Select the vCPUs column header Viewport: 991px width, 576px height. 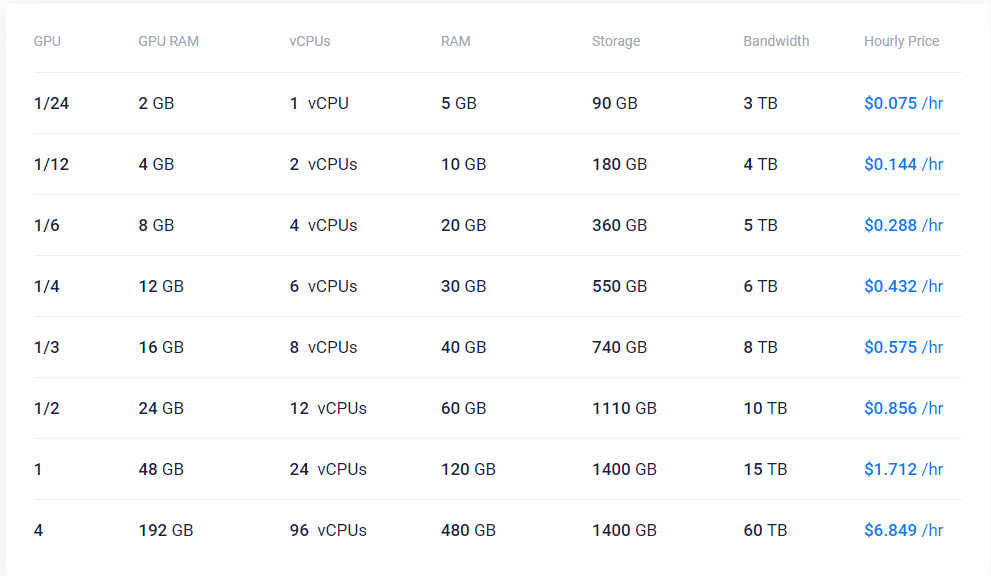310,41
